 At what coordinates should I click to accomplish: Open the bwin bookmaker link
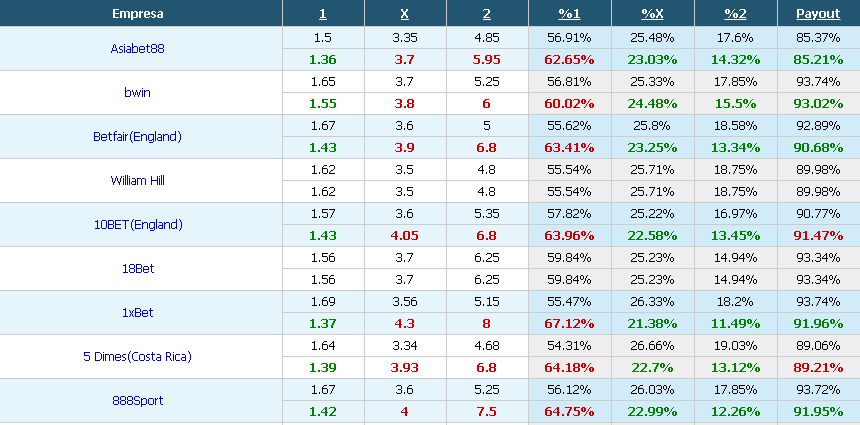[137, 92]
